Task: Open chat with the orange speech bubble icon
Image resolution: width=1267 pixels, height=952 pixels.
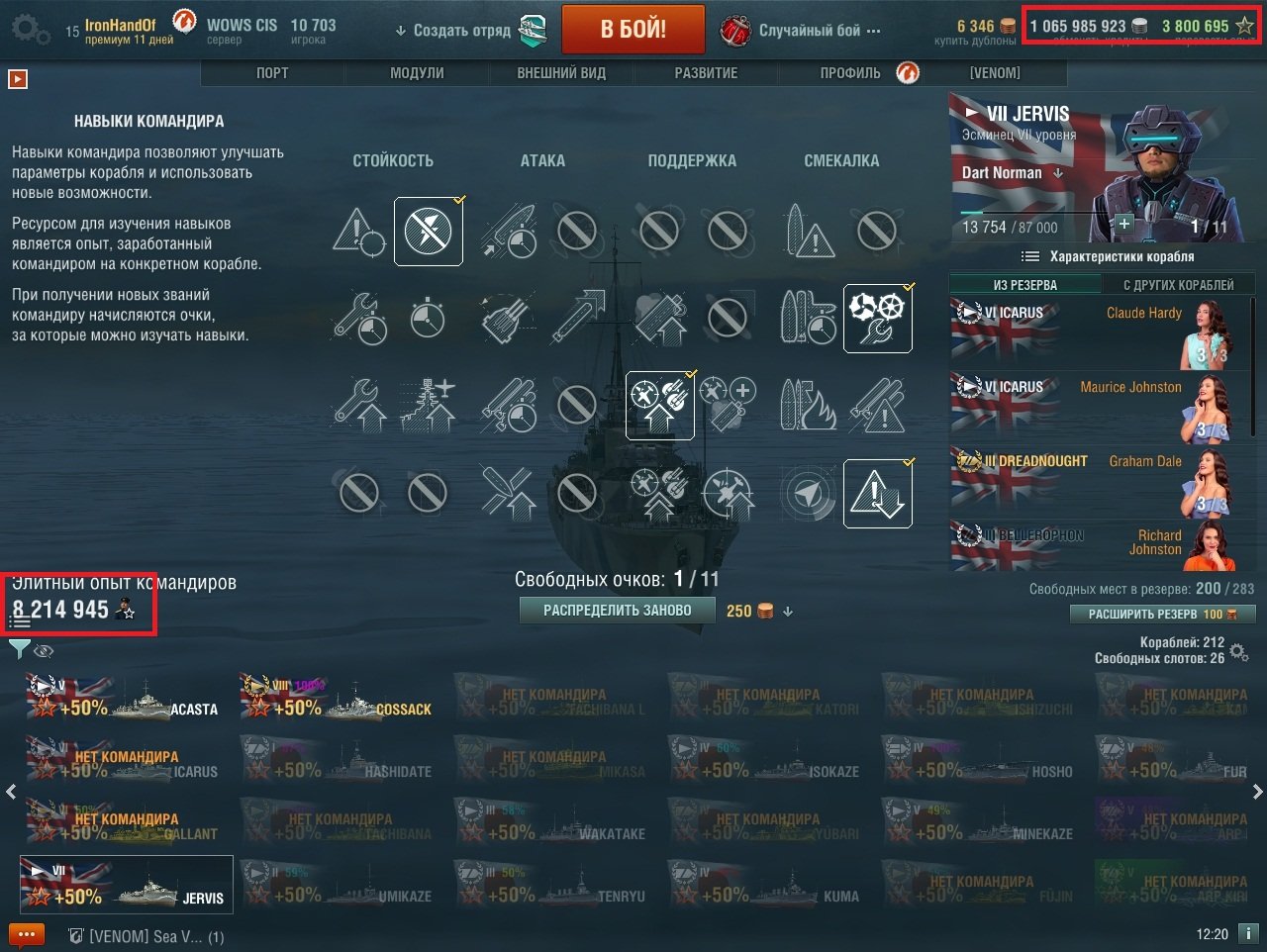Action: click(x=27, y=934)
